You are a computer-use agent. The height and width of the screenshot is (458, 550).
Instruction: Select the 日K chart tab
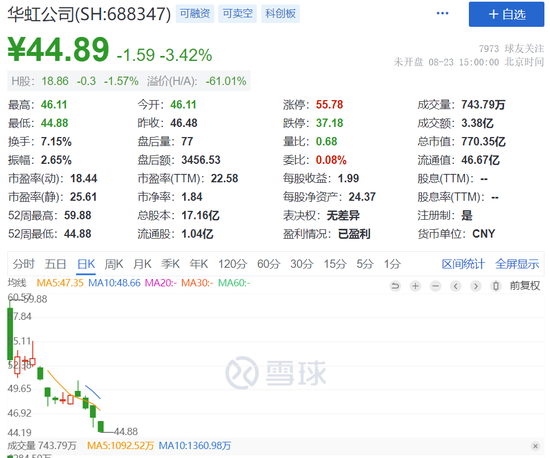86,264
